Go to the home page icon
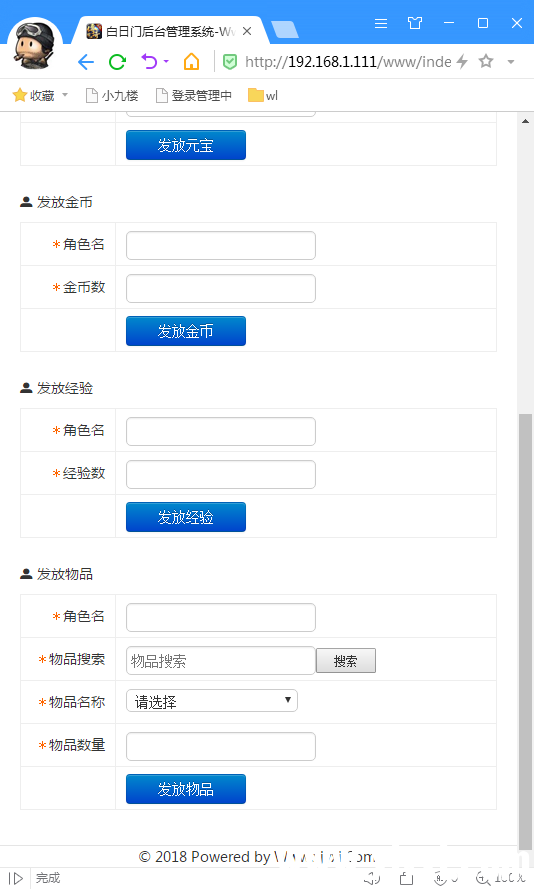Image resolution: width=534 pixels, height=889 pixels. 192,61
